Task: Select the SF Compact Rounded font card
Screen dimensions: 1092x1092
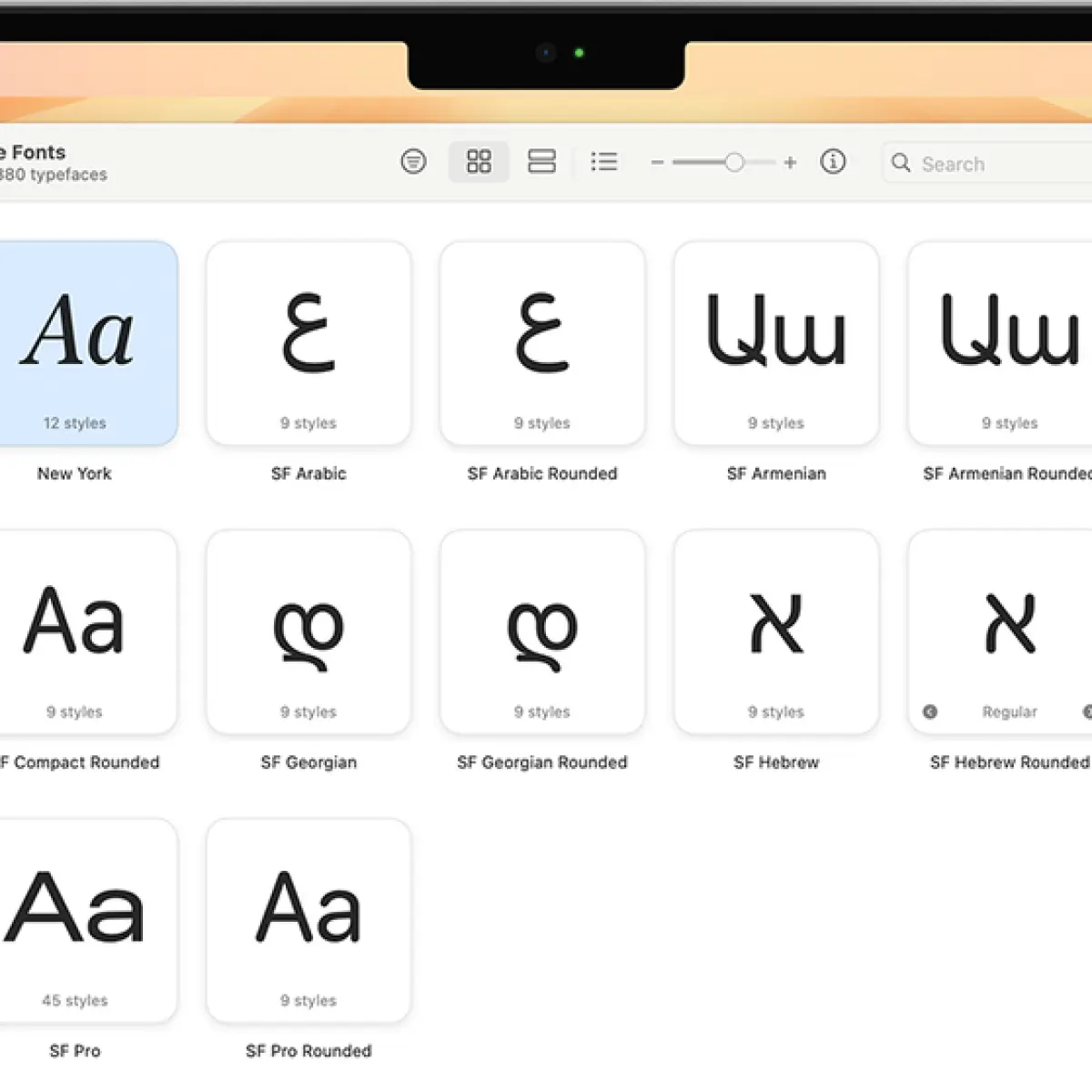Action: pos(87,632)
